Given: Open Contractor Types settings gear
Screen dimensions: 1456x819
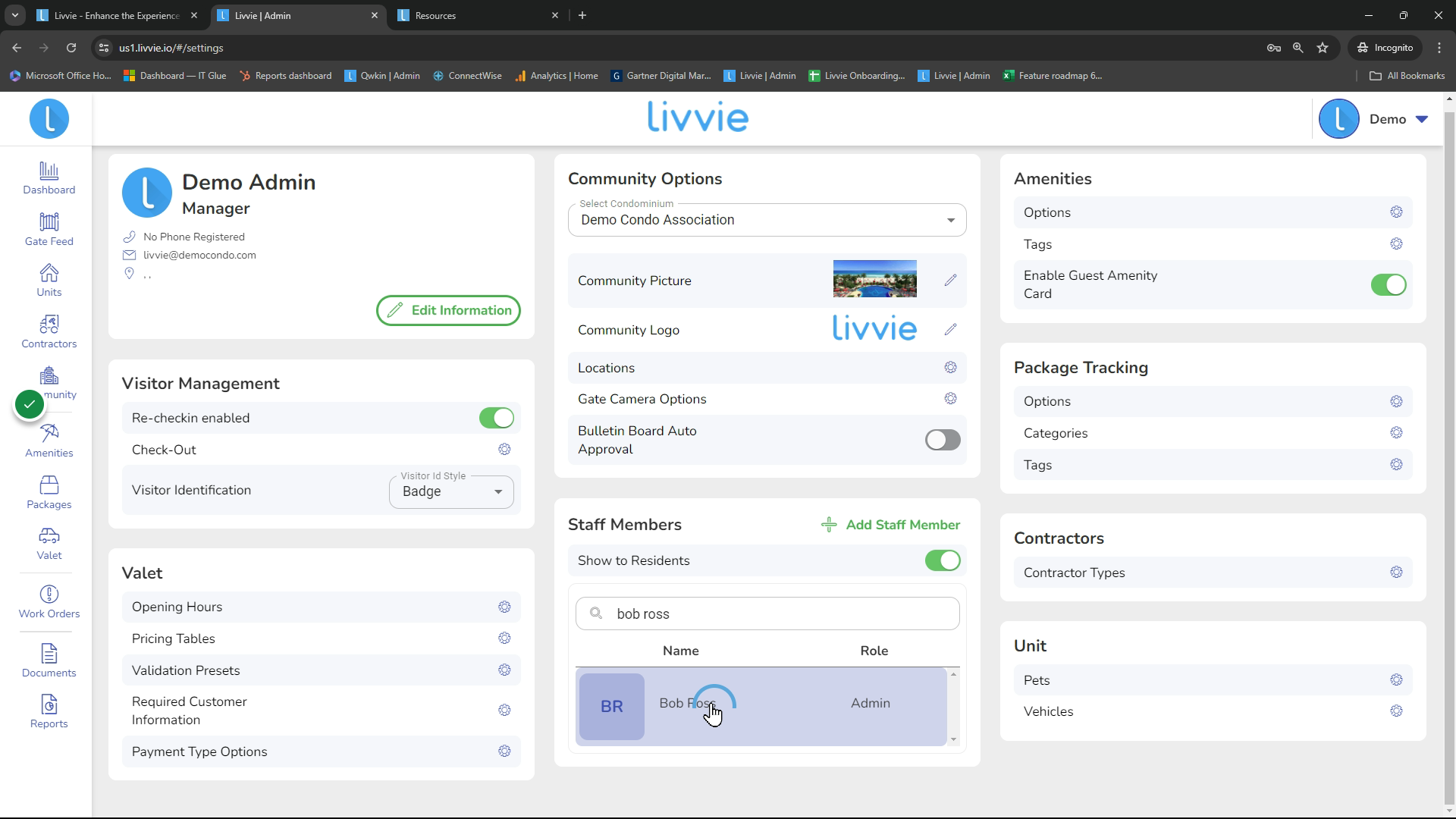Looking at the screenshot, I should pos(1396,573).
